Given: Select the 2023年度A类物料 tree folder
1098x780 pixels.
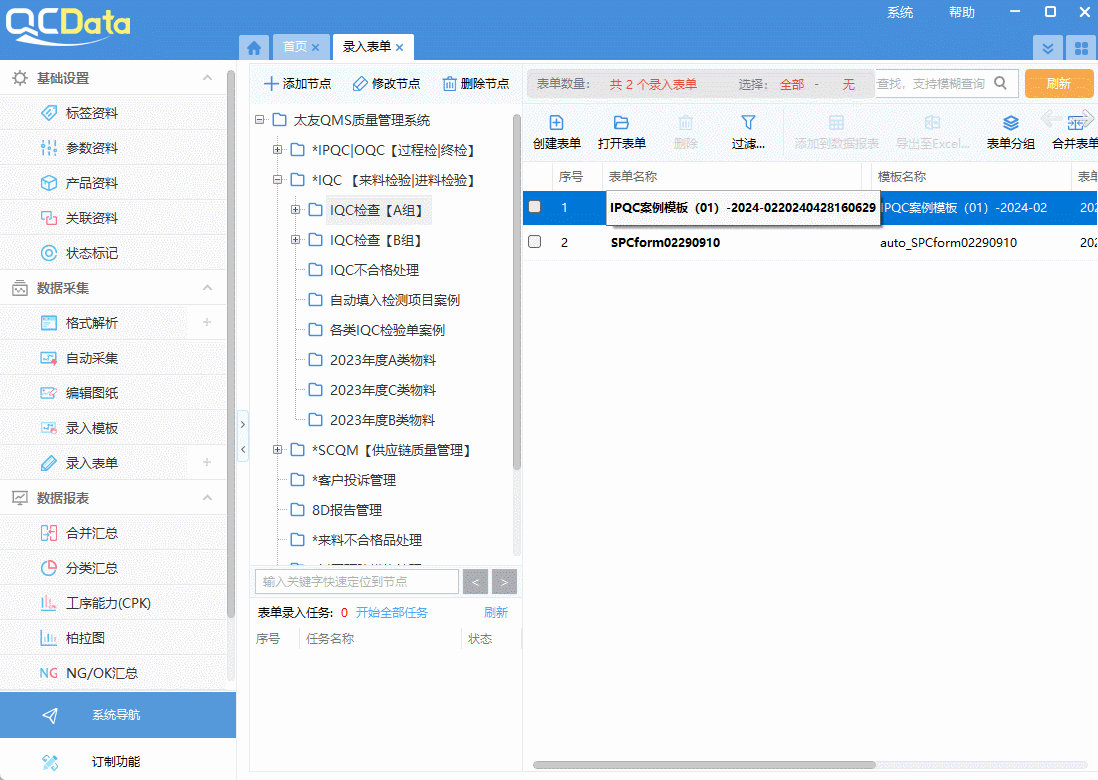Looking at the screenshot, I should coord(382,360).
